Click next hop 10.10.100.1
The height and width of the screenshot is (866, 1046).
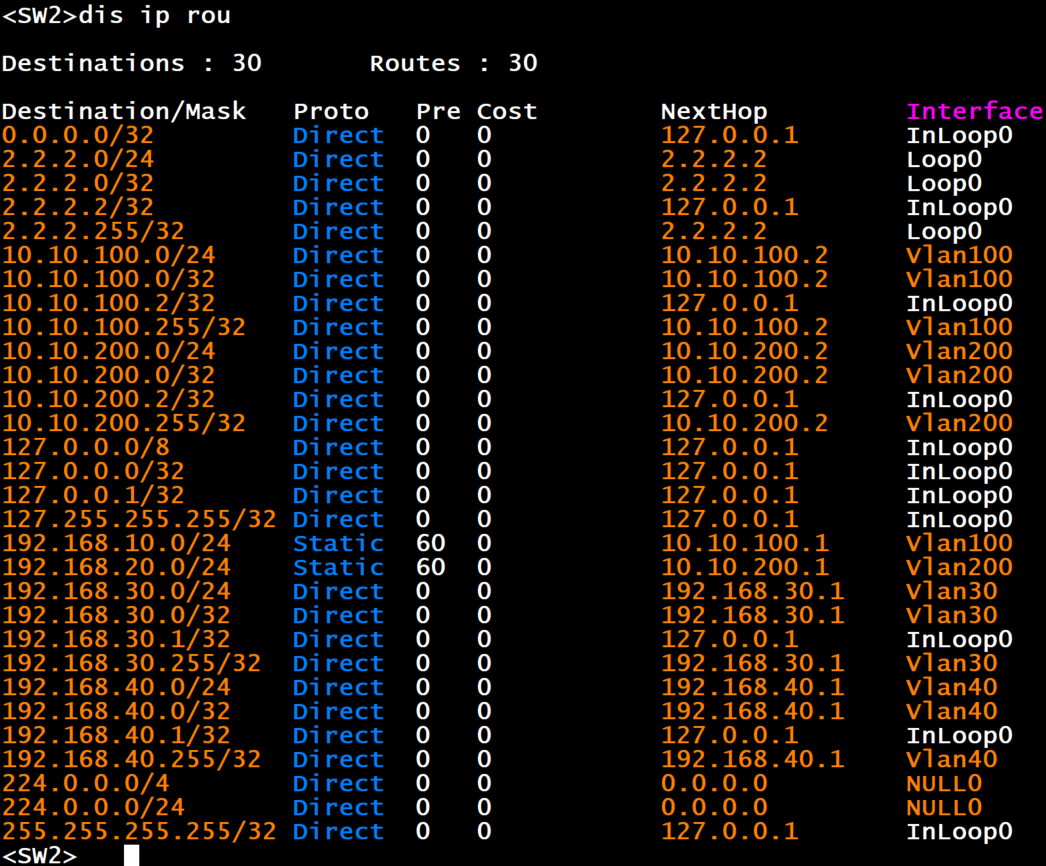point(744,543)
